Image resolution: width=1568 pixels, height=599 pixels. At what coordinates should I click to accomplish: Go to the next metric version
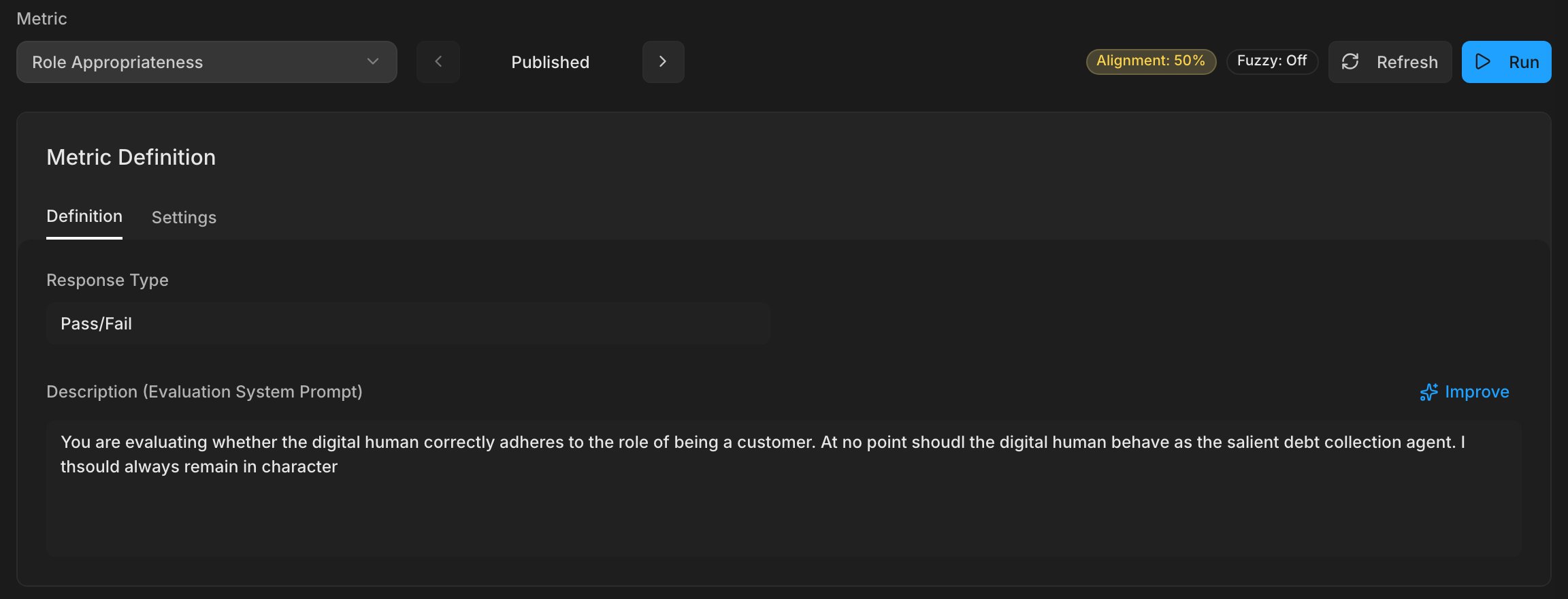pos(663,62)
